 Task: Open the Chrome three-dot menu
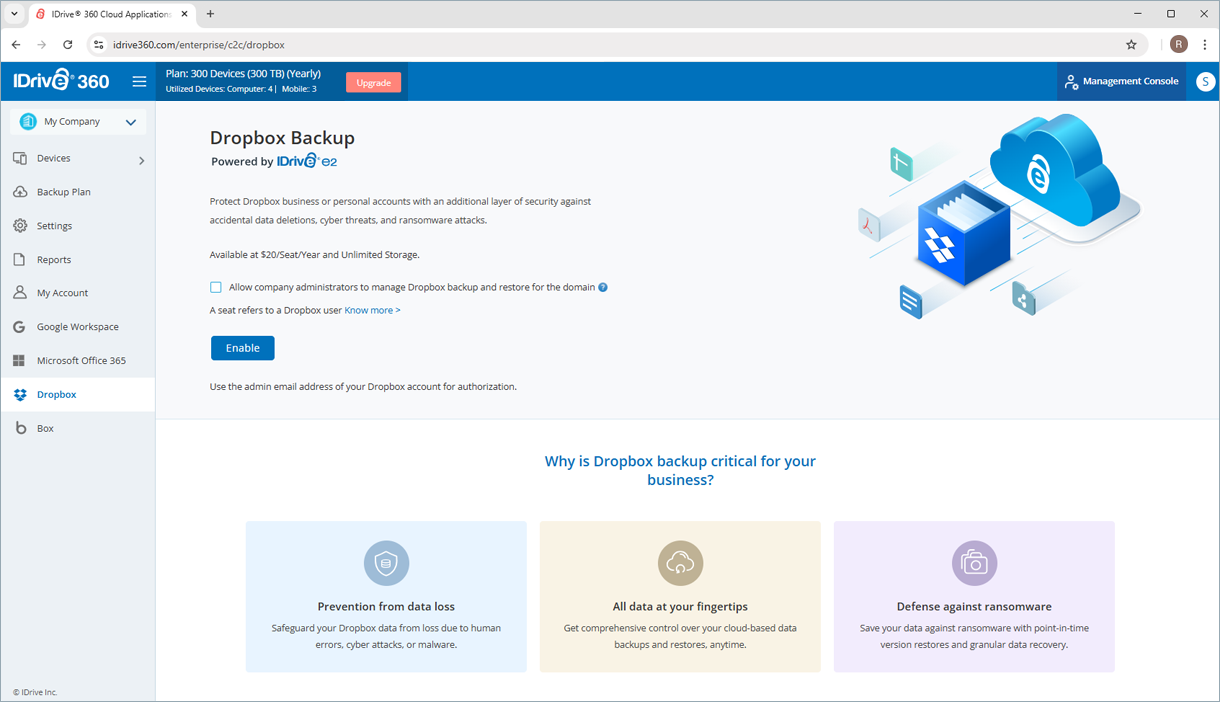coord(1204,45)
